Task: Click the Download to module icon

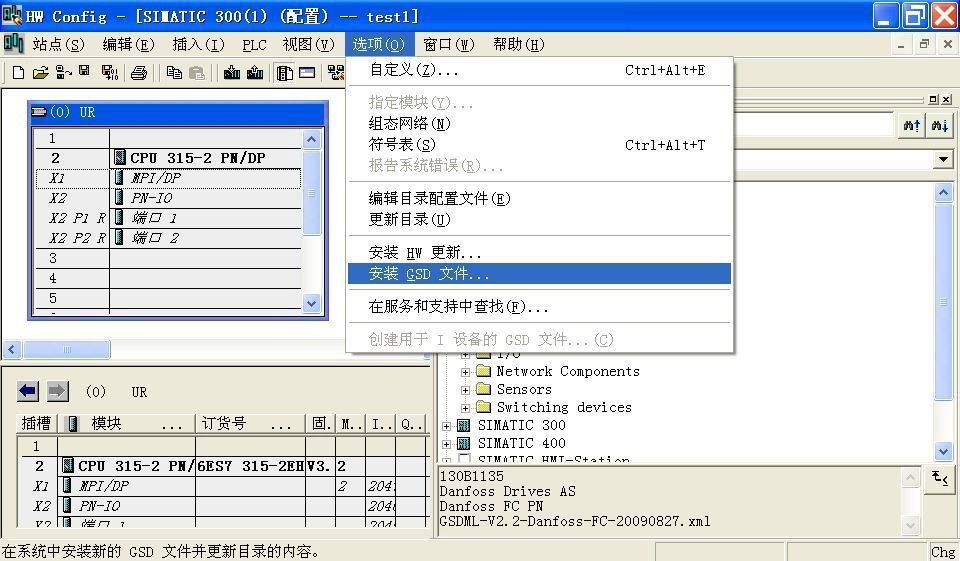Action: (232, 72)
